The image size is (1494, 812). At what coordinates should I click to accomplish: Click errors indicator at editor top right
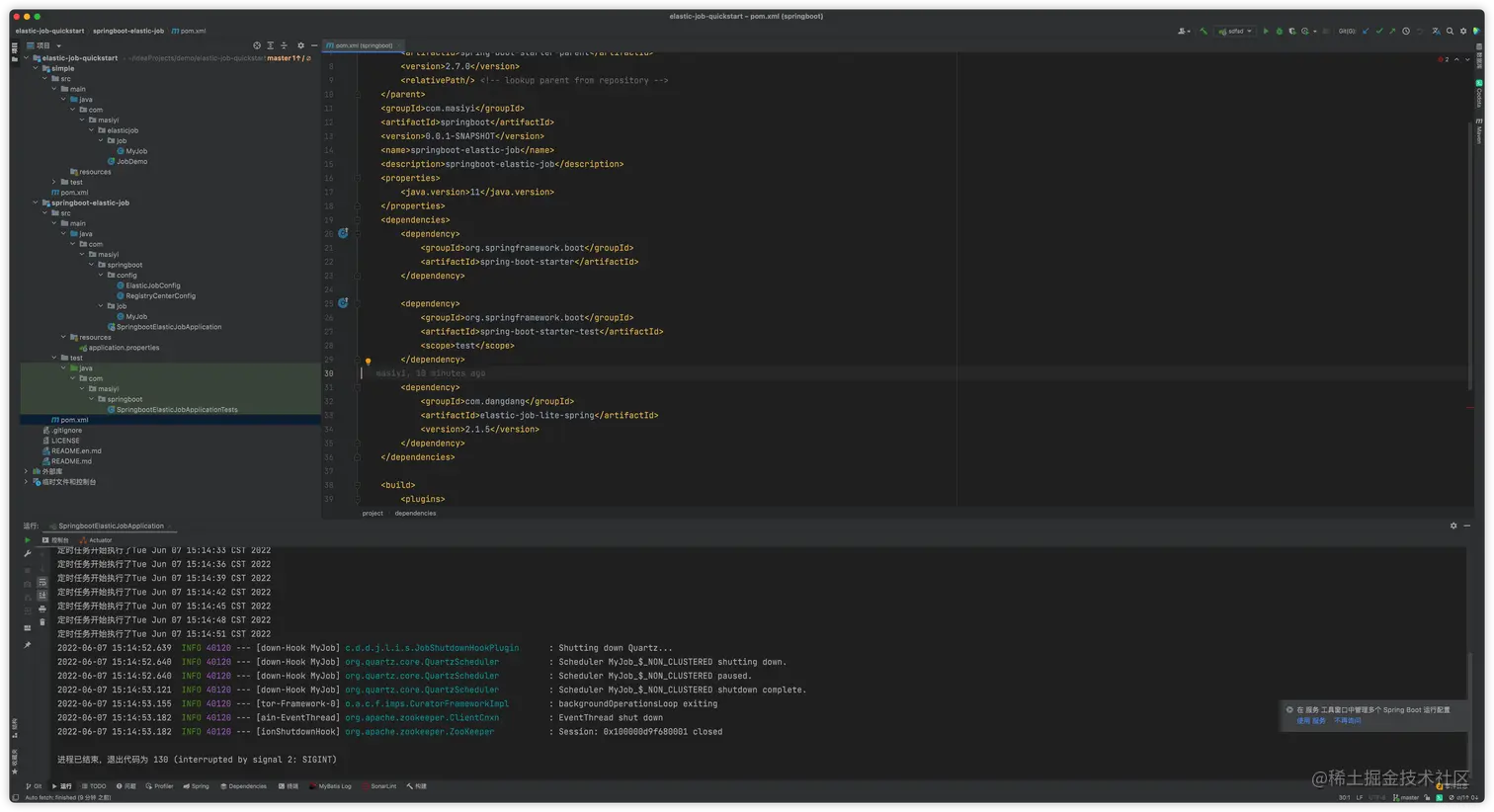(1444, 59)
